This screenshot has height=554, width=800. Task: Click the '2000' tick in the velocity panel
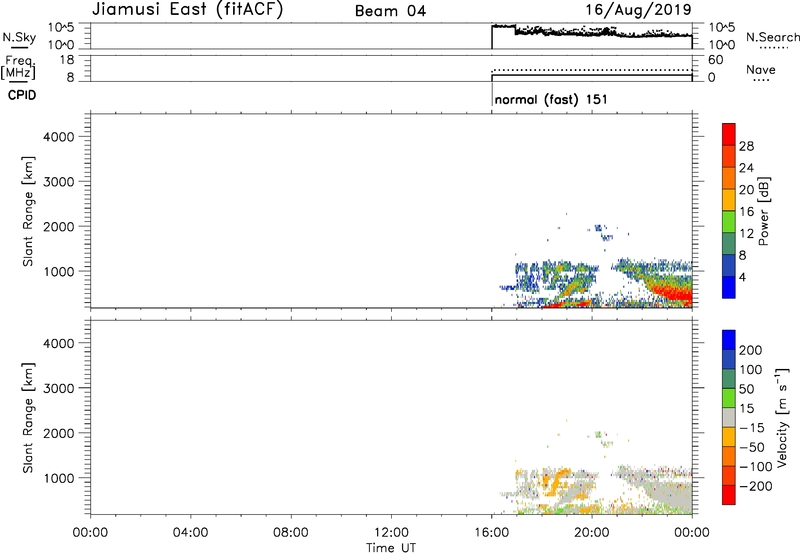(x=59, y=433)
